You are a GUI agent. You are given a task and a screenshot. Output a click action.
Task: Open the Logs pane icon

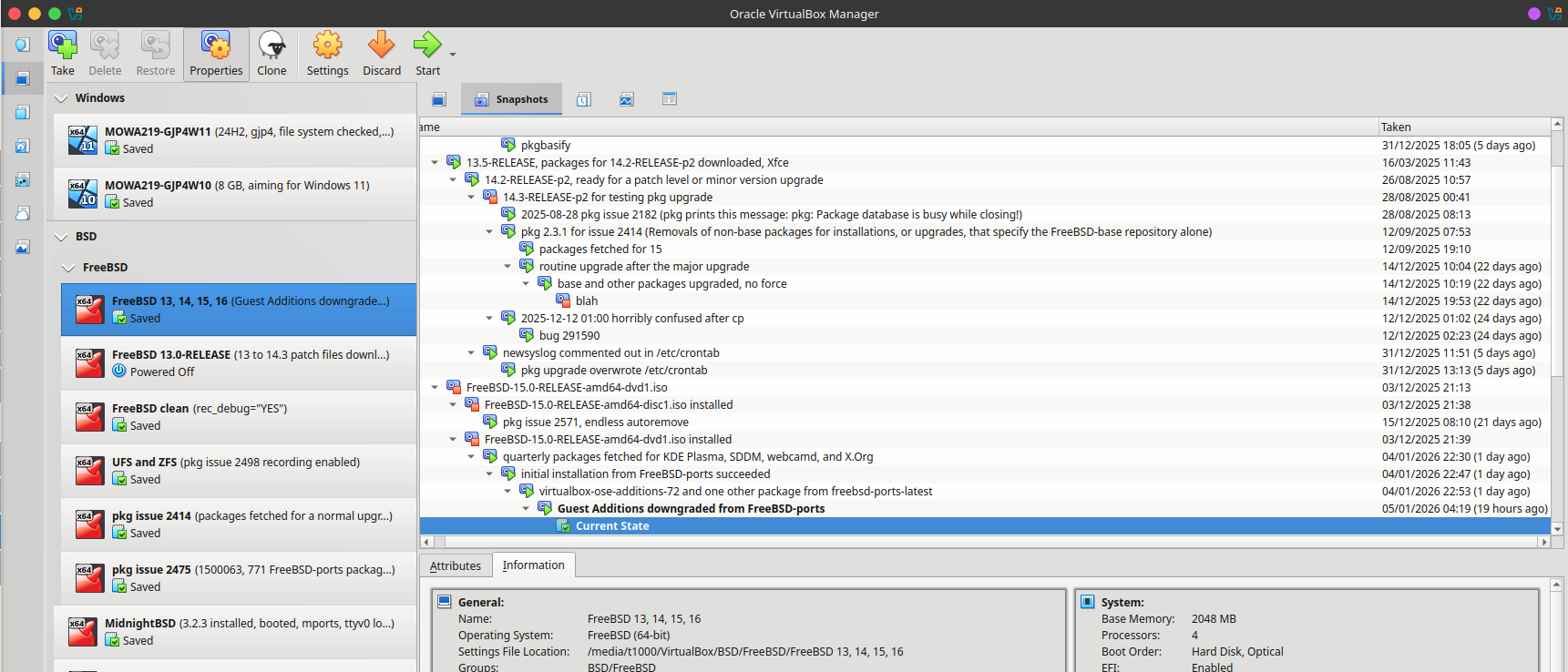point(584,99)
